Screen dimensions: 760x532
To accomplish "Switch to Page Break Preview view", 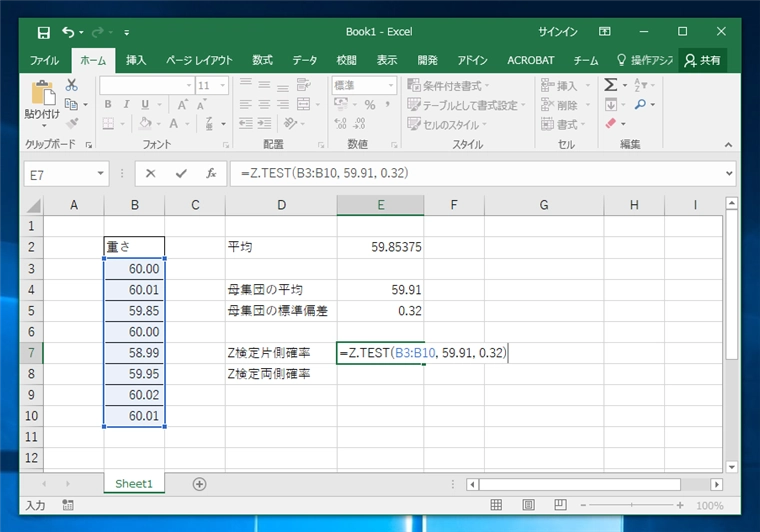I will (560, 505).
